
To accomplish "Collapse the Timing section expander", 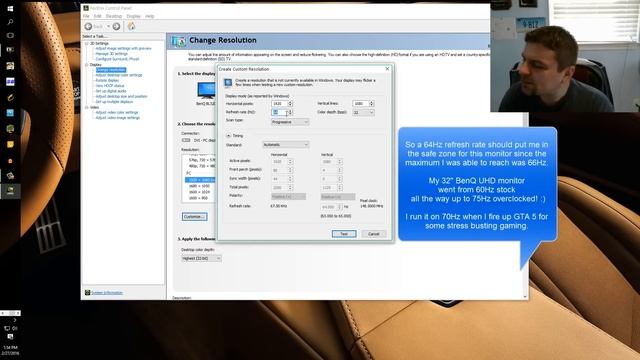I will pos(229,136).
